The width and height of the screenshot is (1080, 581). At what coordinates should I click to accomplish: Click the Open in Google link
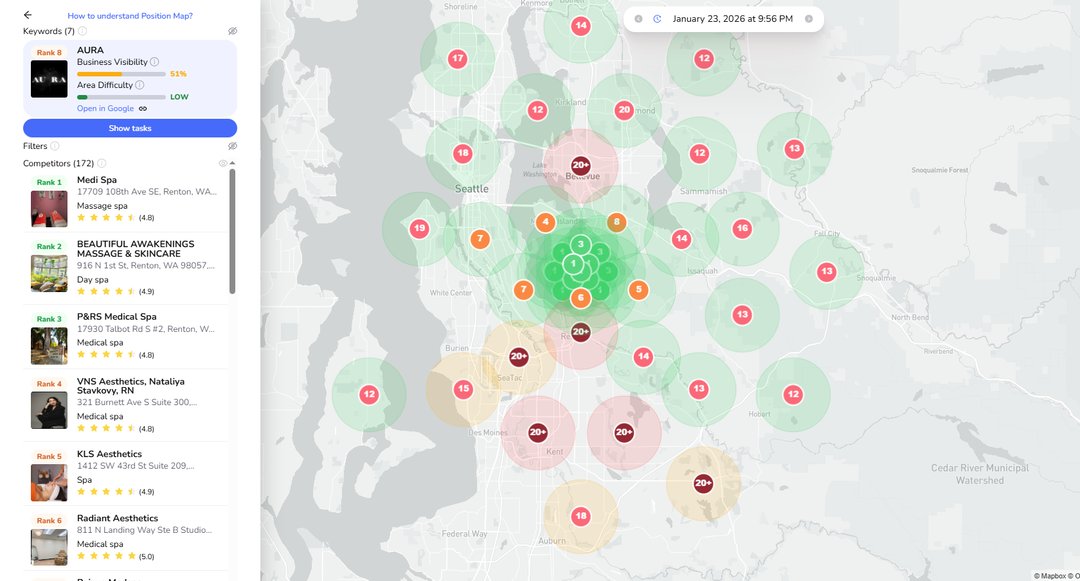click(x=105, y=108)
